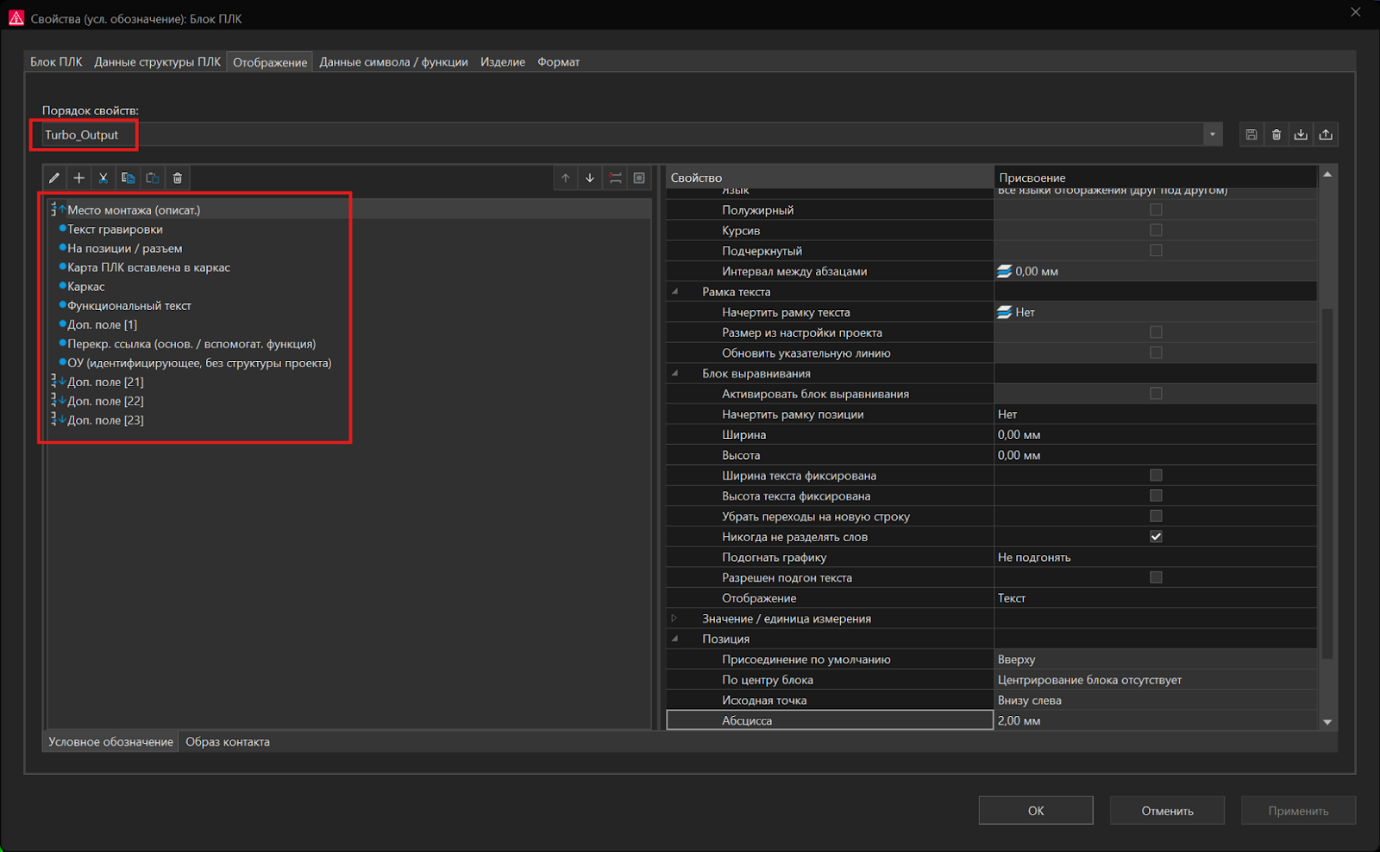Move property up with the up arrow icon
1380x852 pixels.
[564, 177]
